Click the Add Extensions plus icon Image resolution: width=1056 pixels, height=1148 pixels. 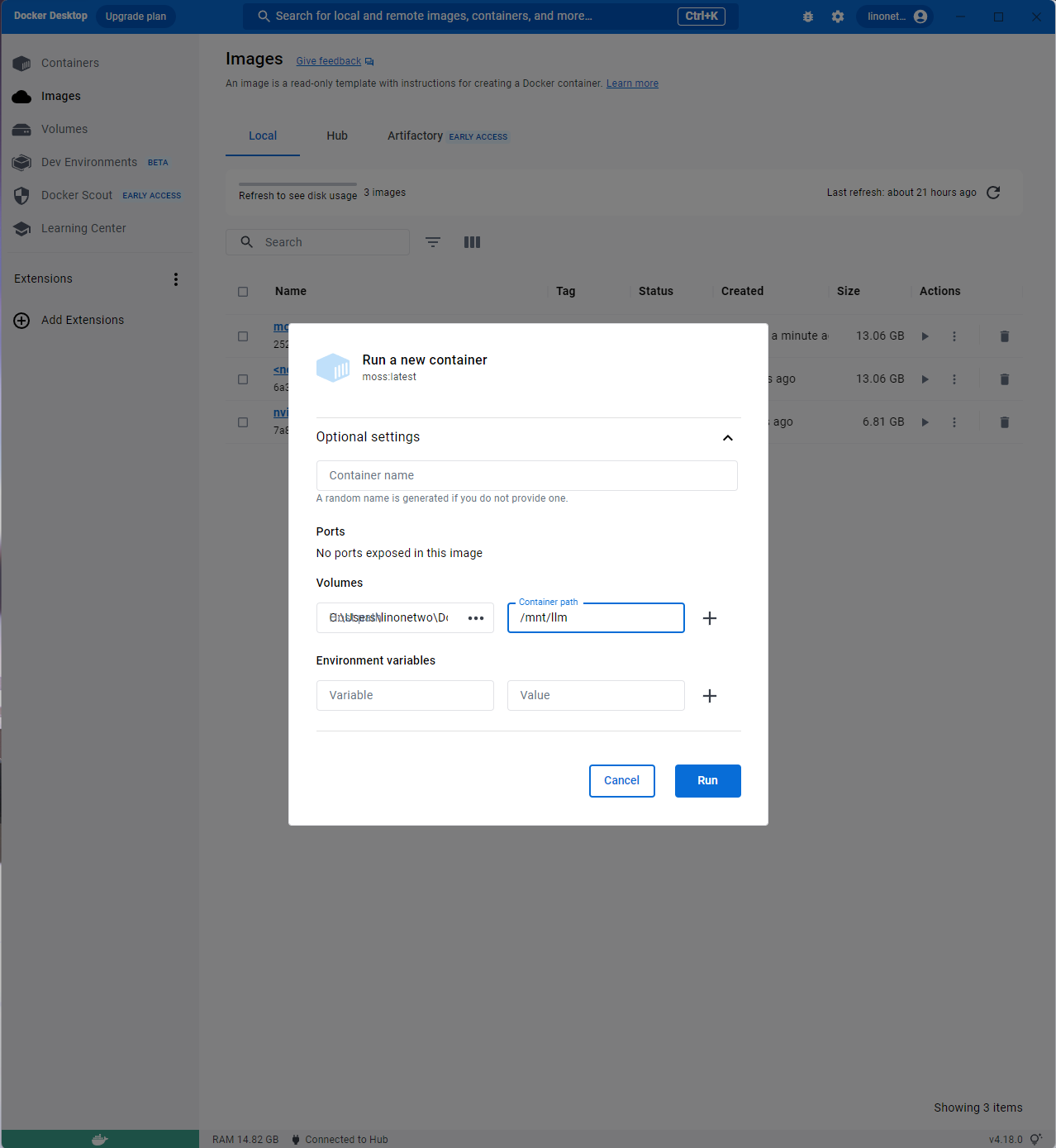click(21, 321)
